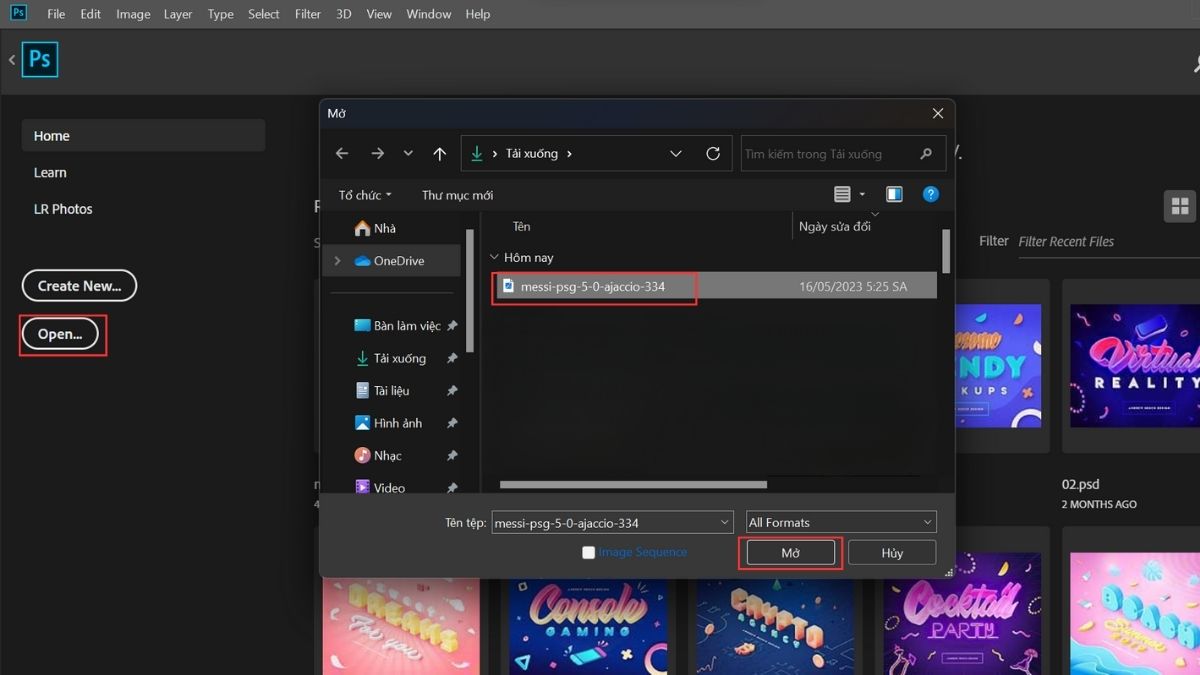Click the Nhà home folder icon
This screenshot has width=1200, height=675.
362,228
